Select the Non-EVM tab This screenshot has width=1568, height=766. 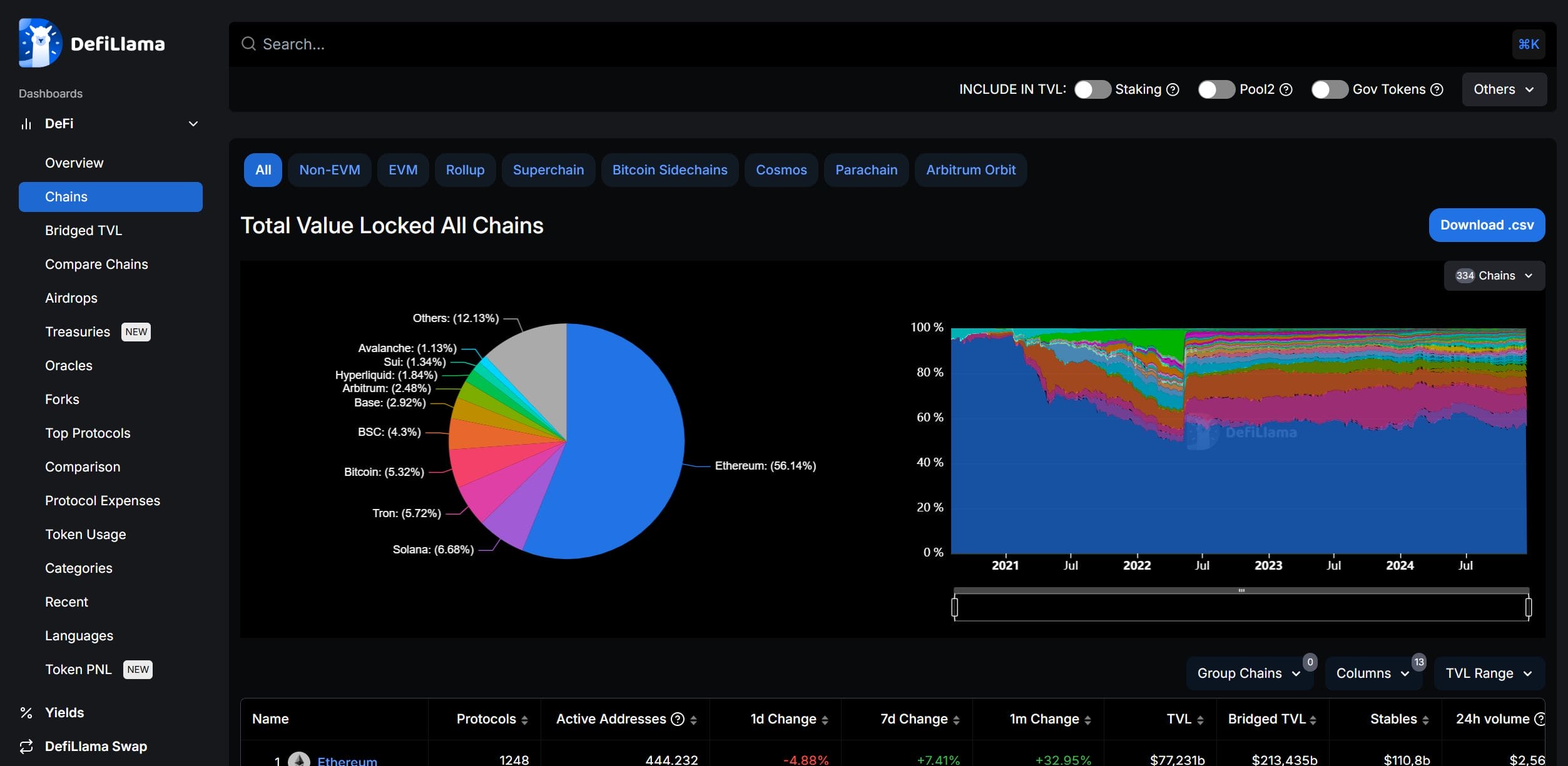coord(330,170)
